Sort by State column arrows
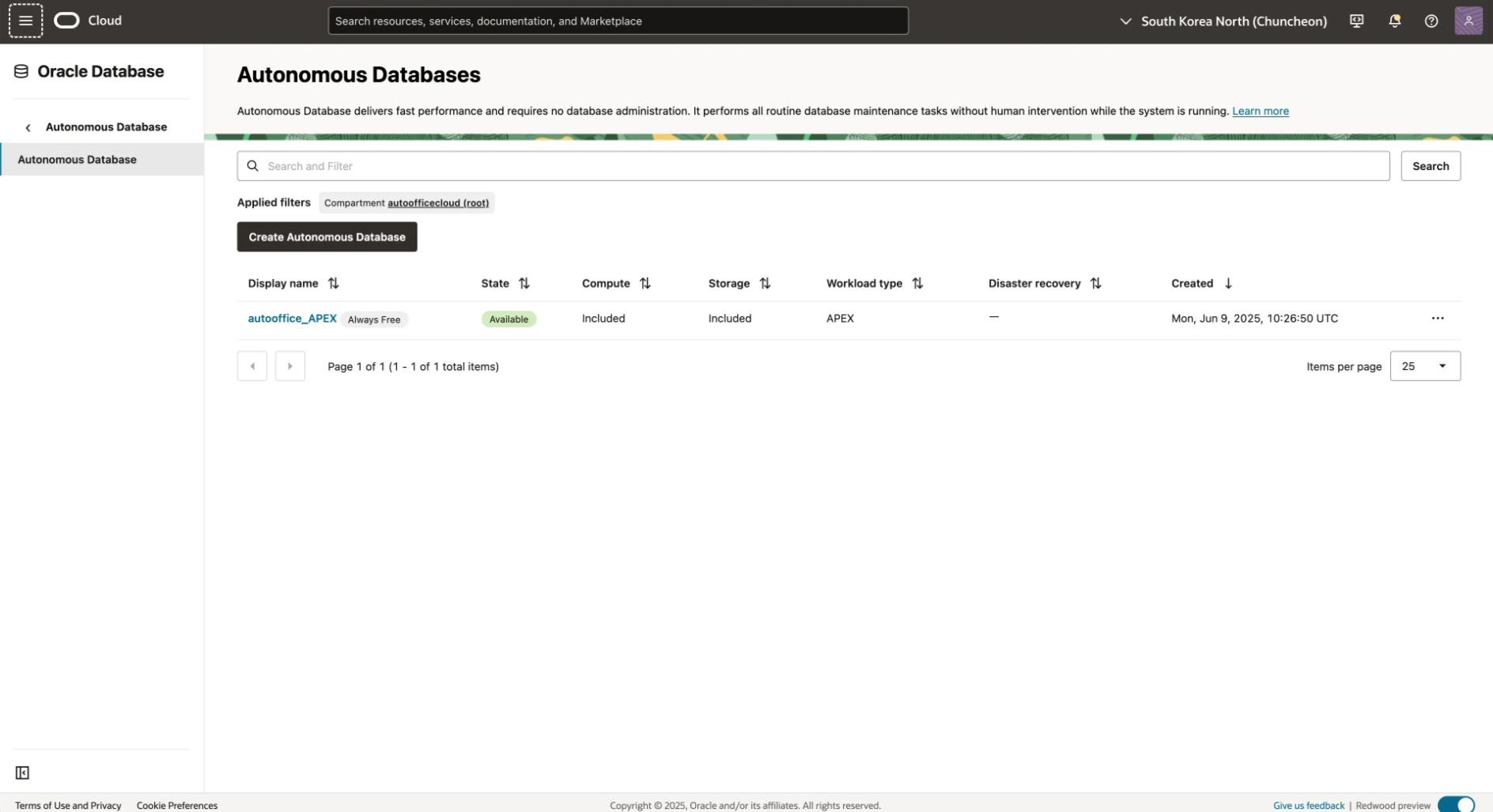1493x812 pixels. [x=524, y=283]
